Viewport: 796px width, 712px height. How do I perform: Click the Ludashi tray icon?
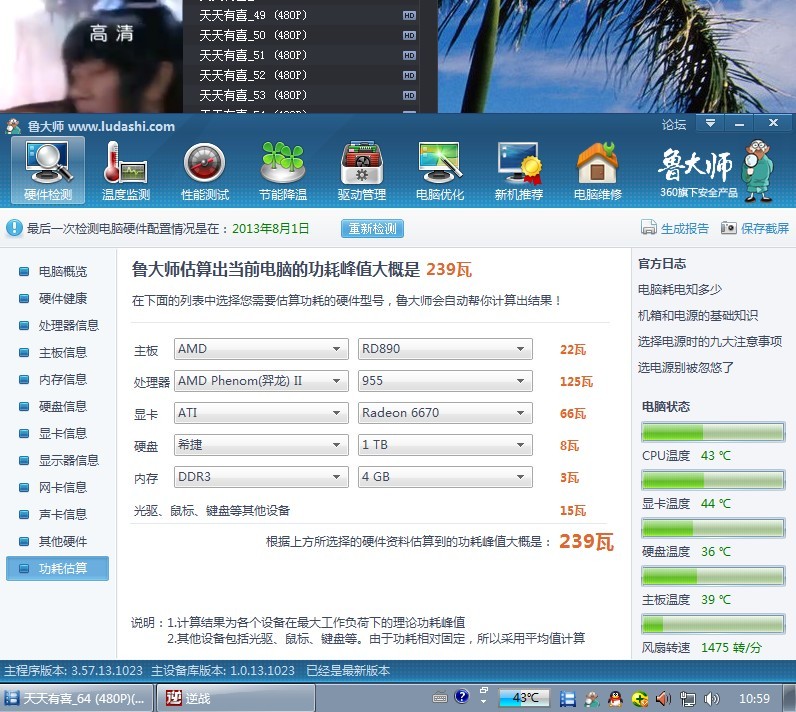tap(591, 699)
